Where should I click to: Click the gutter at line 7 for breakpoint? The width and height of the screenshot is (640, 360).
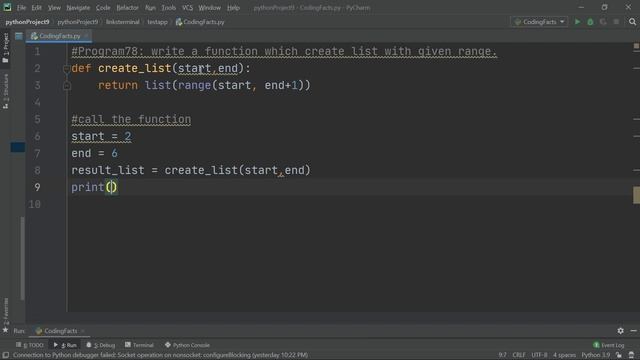coord(55,153)
